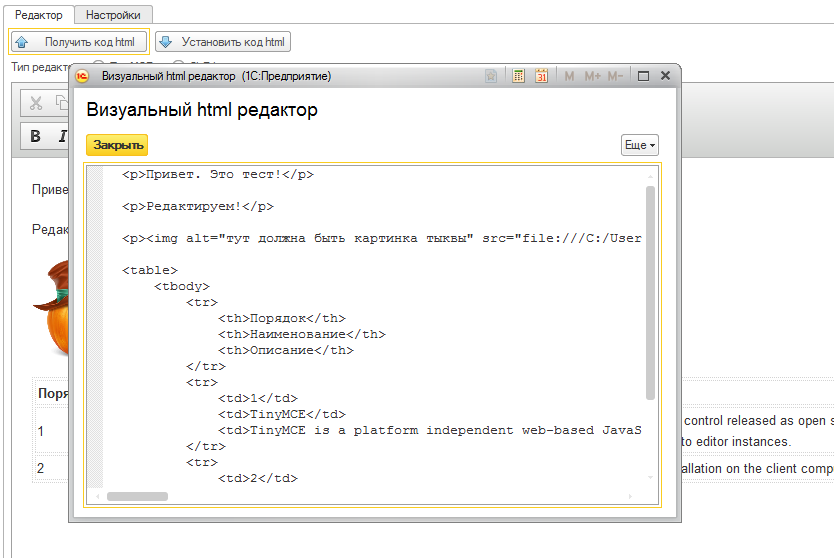Click the '<td>TinyMCE</td>' line
The image size is (834, 558).
[281, 414]
